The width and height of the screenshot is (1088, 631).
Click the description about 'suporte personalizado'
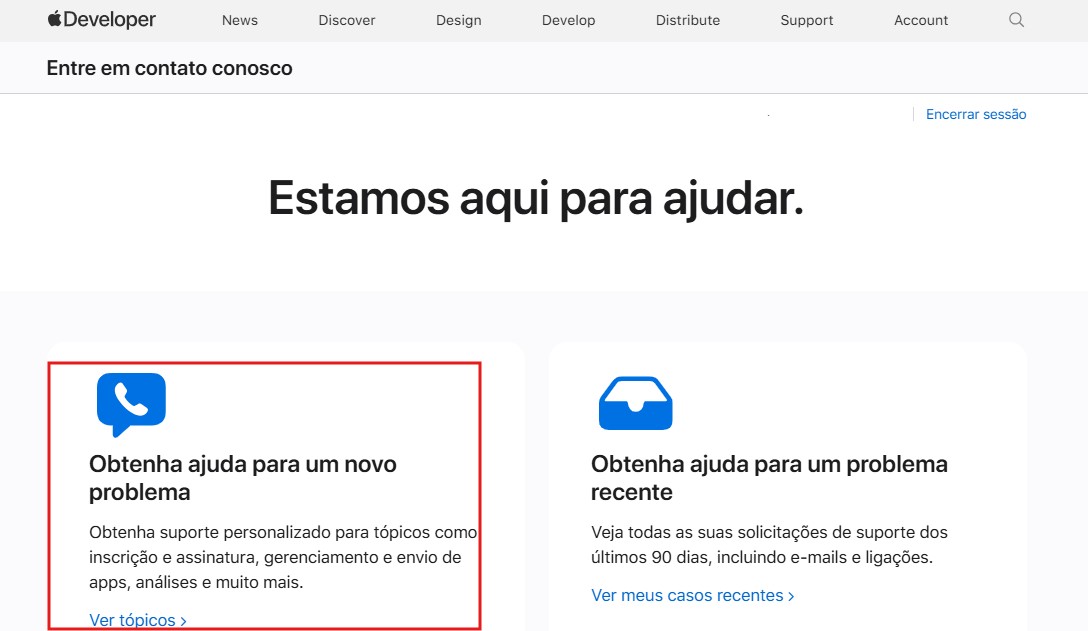click(x=282, y=557)
